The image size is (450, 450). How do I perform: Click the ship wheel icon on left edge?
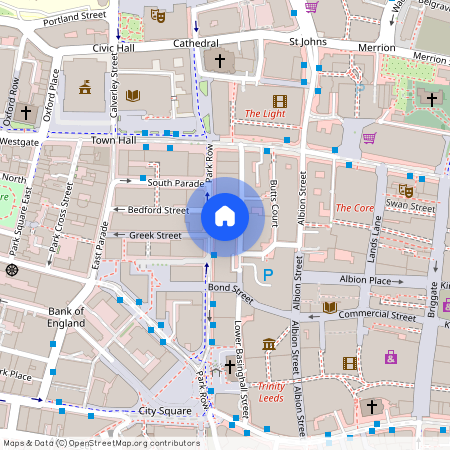click(12, 270)
